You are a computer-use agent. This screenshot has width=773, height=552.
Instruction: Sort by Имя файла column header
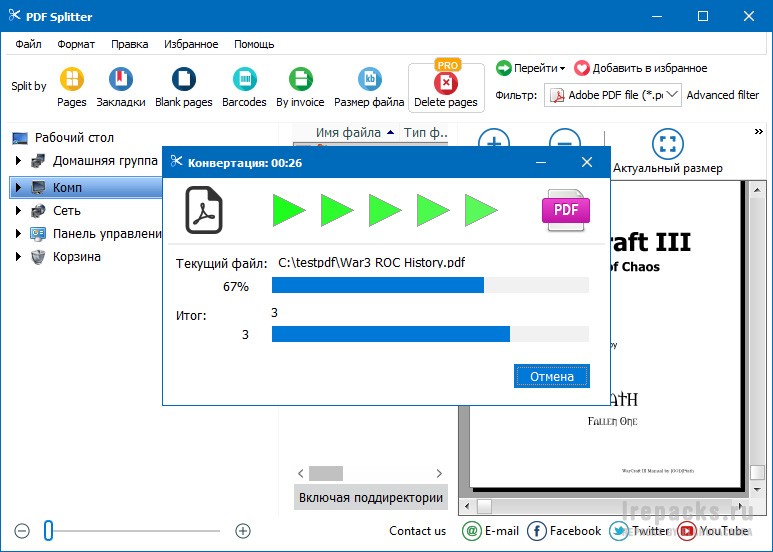click(348, 133)
